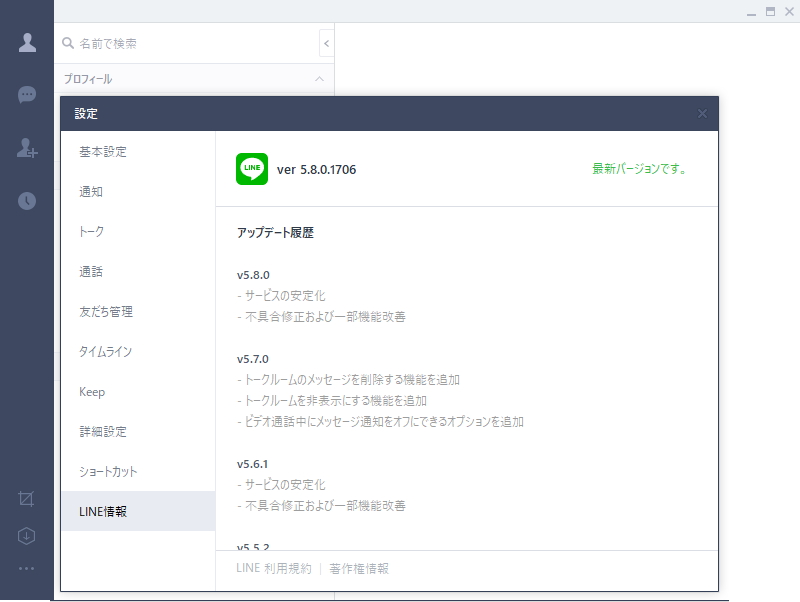Image resolution: width=800 pixels, height=602 pixels.
Task: Collapse the プロフィール section
Action: [318, 79]
